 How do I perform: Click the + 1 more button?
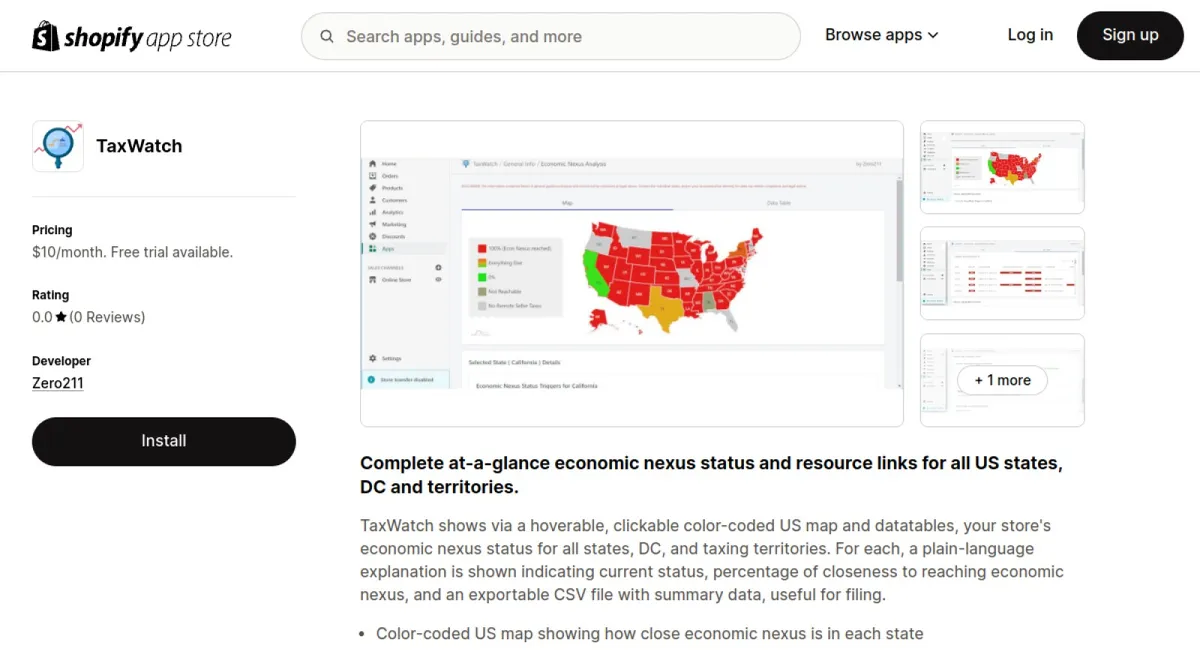(x=1002, y=380)
